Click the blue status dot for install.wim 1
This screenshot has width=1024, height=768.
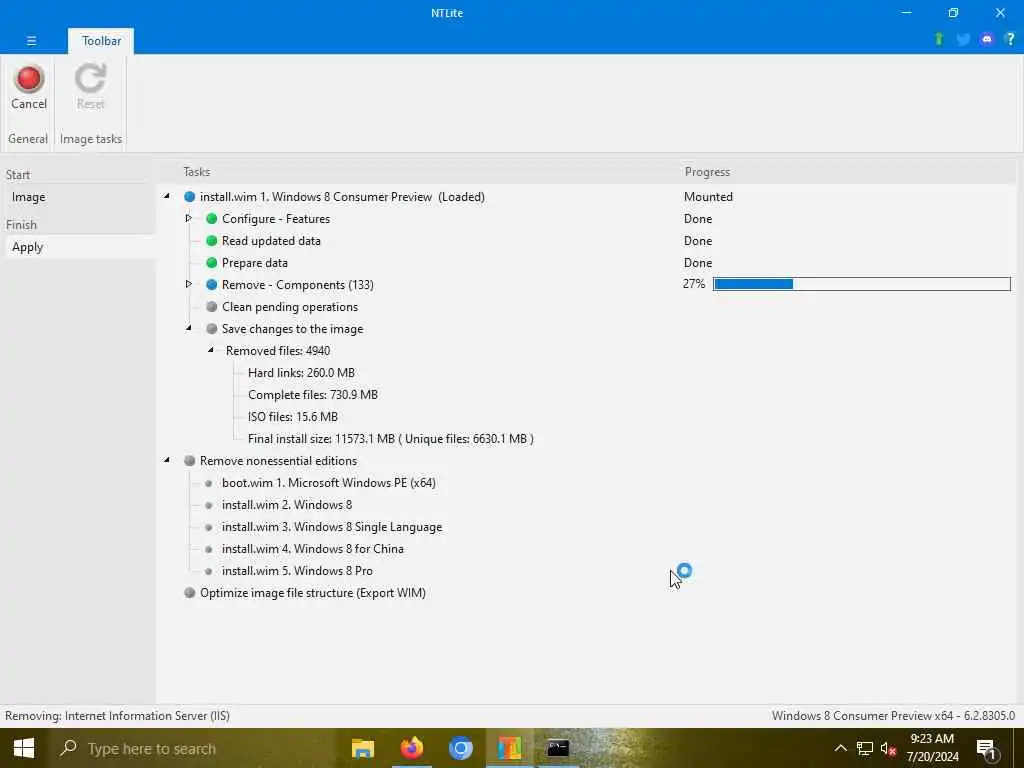click(x=189, y=197)
